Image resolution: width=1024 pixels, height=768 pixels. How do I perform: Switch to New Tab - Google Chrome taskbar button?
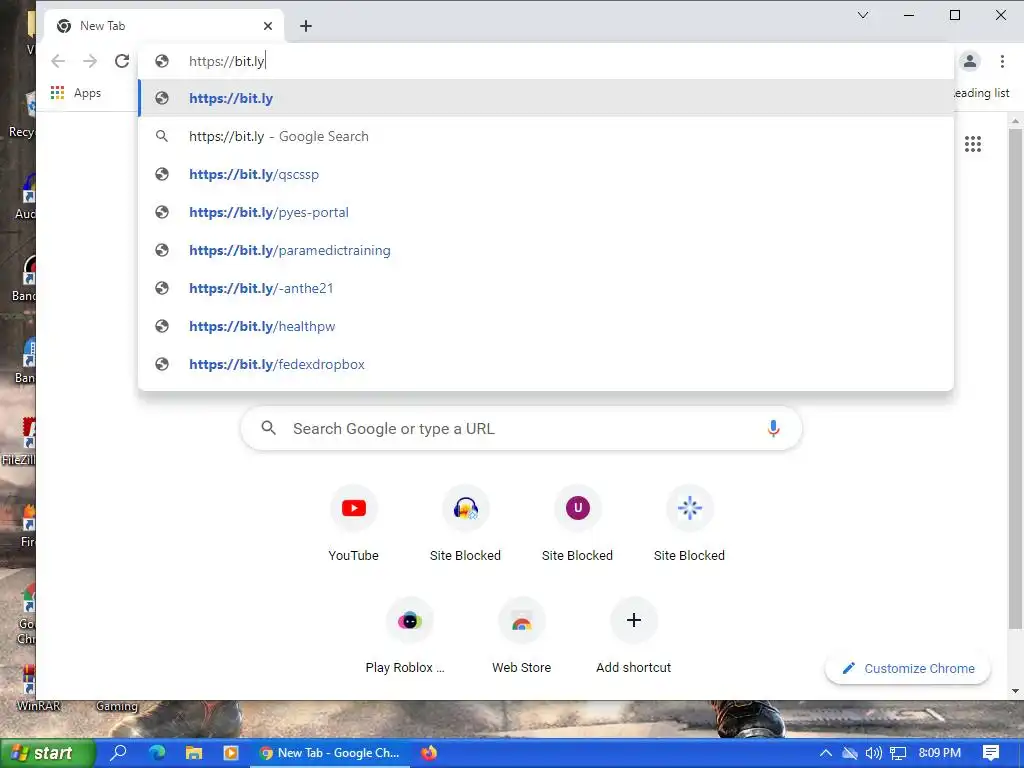[330, 753]
